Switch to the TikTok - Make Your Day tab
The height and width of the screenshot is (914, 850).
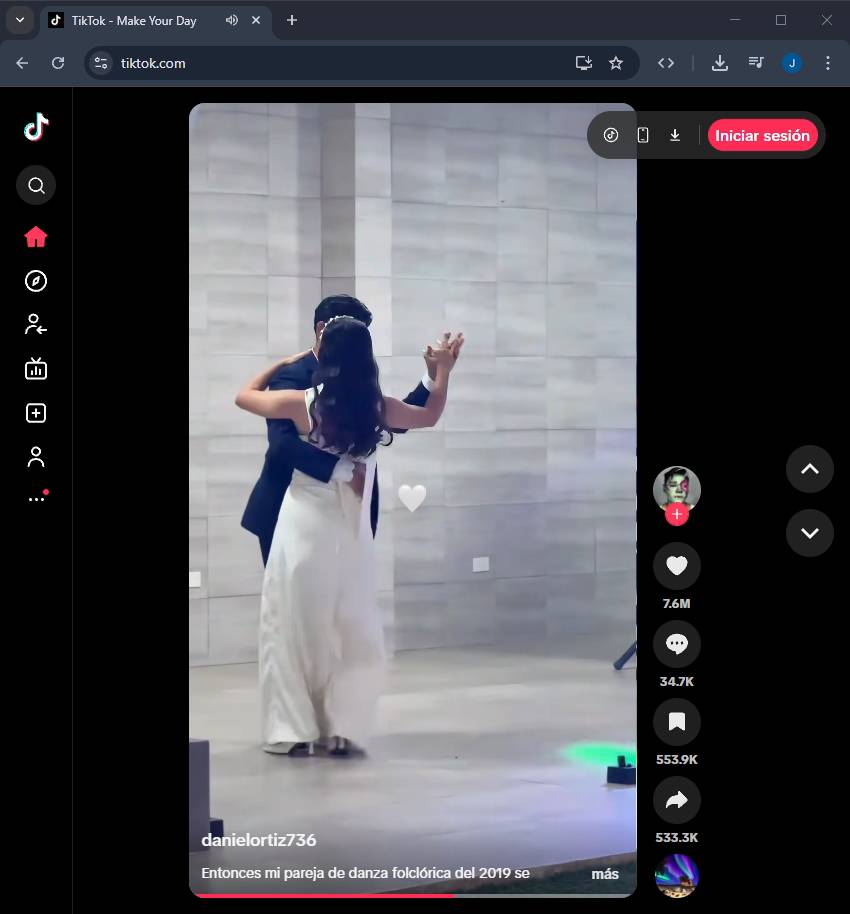(x=133, y=20)
